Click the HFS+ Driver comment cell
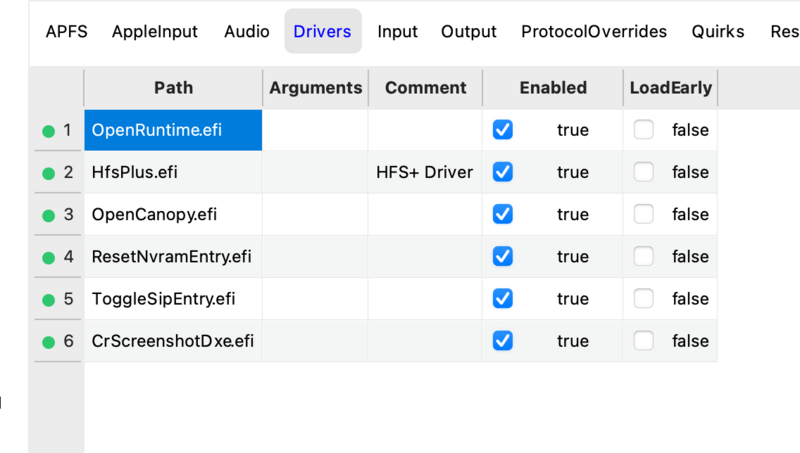The width and height of the screenshot is (800, 453). click(x=425, y=172)
